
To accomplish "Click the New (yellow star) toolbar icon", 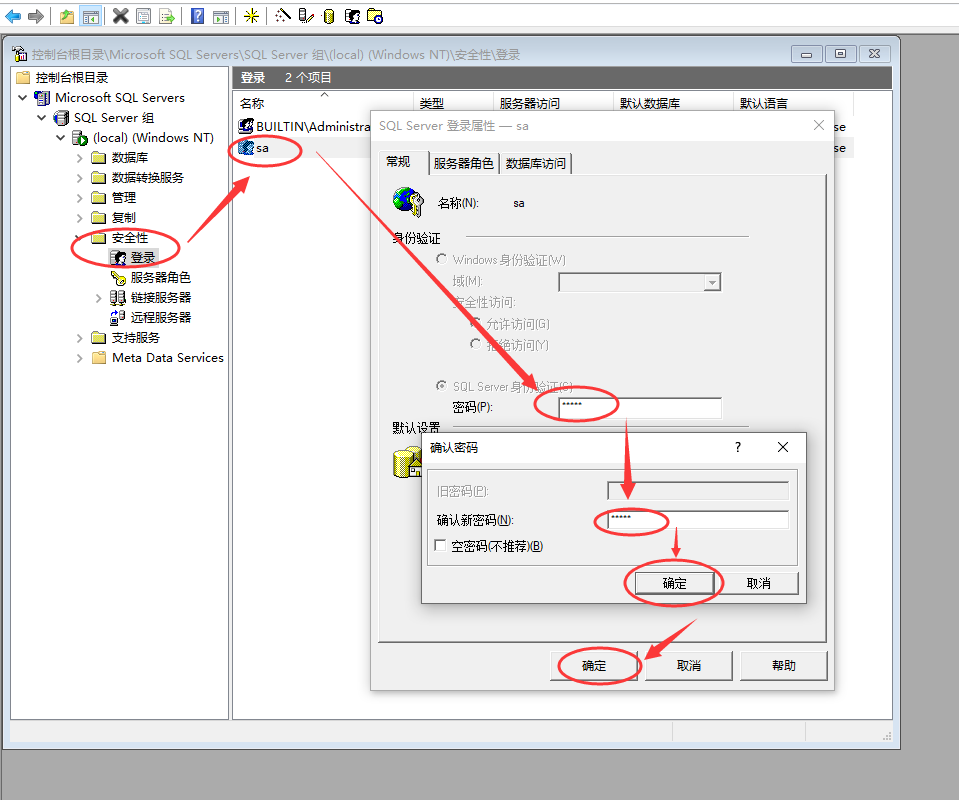I will pyautogui.click(x=251, y=16).
